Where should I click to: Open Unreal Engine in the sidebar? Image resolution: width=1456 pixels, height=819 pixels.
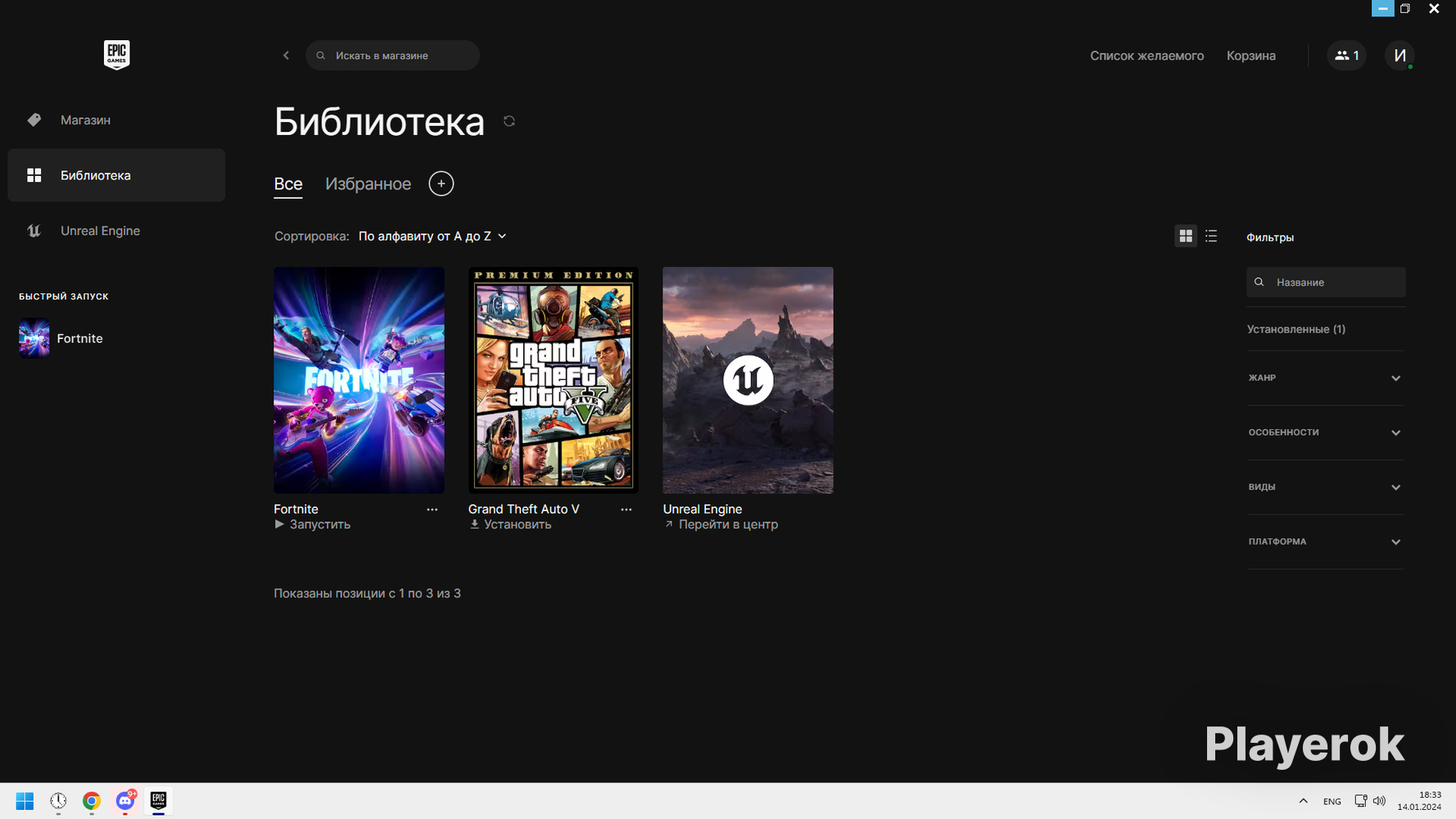tap(116, 231)
